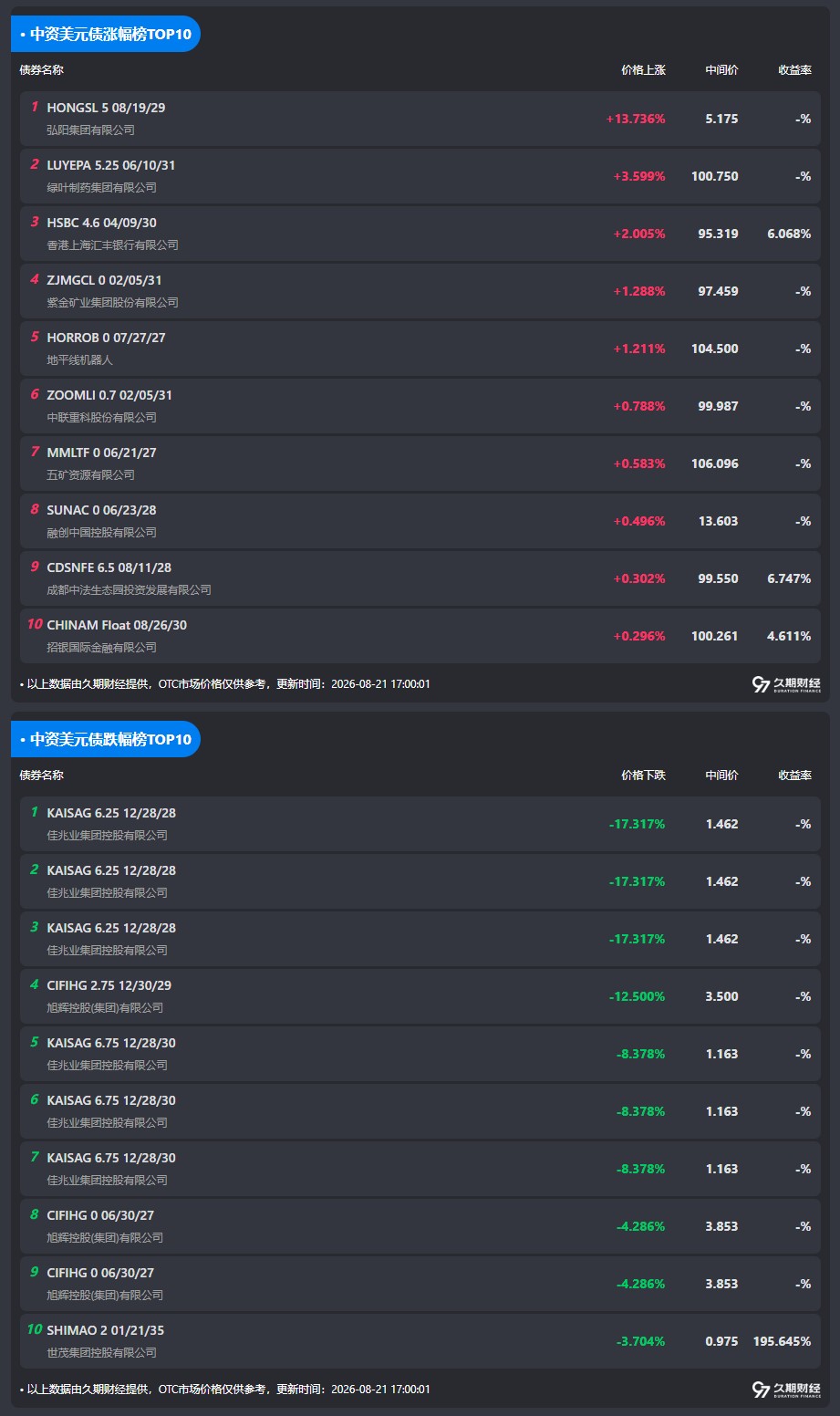Screen dimensions: 840x1416
Task: Click the 4.611% yield value
Action: click(x=789, y=636)
